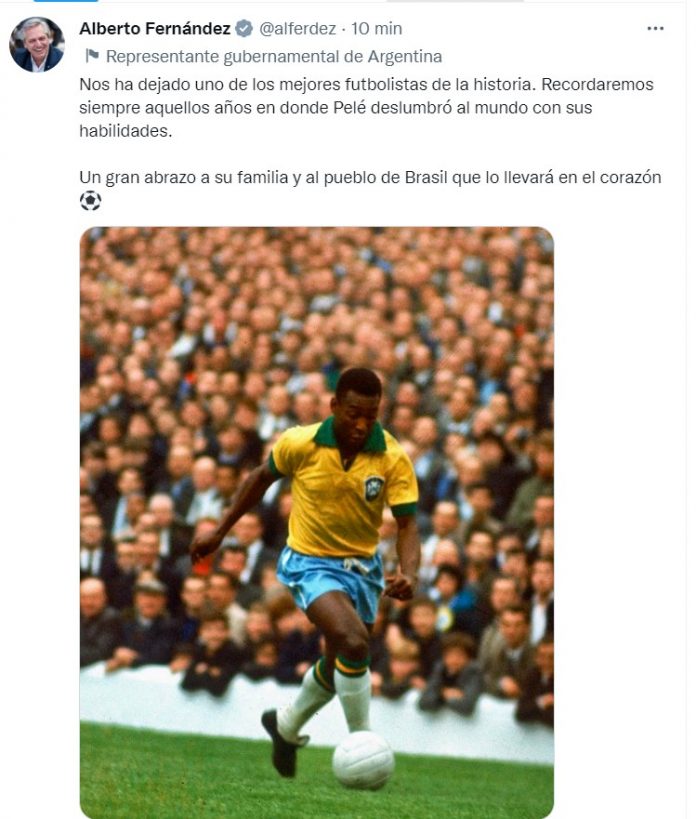Click the white soccer ball in the photo
Screen dimensions: 696x819
coord(363,759)
